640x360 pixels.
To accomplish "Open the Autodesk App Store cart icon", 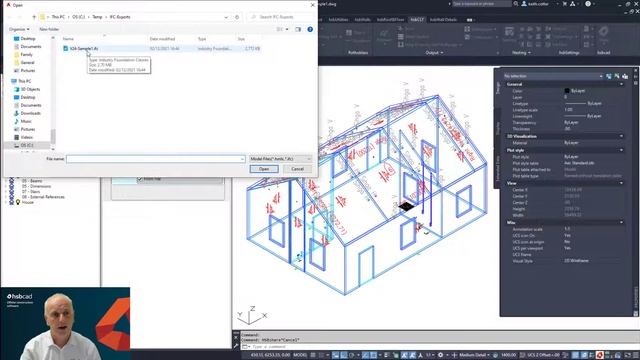I will (x=565, y=4).
